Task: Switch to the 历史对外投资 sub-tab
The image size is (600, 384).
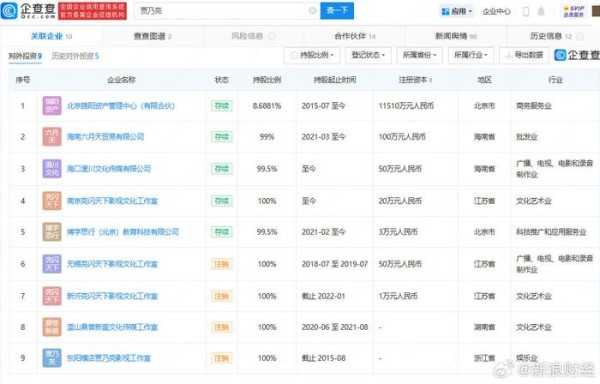Action: (75, 56)
